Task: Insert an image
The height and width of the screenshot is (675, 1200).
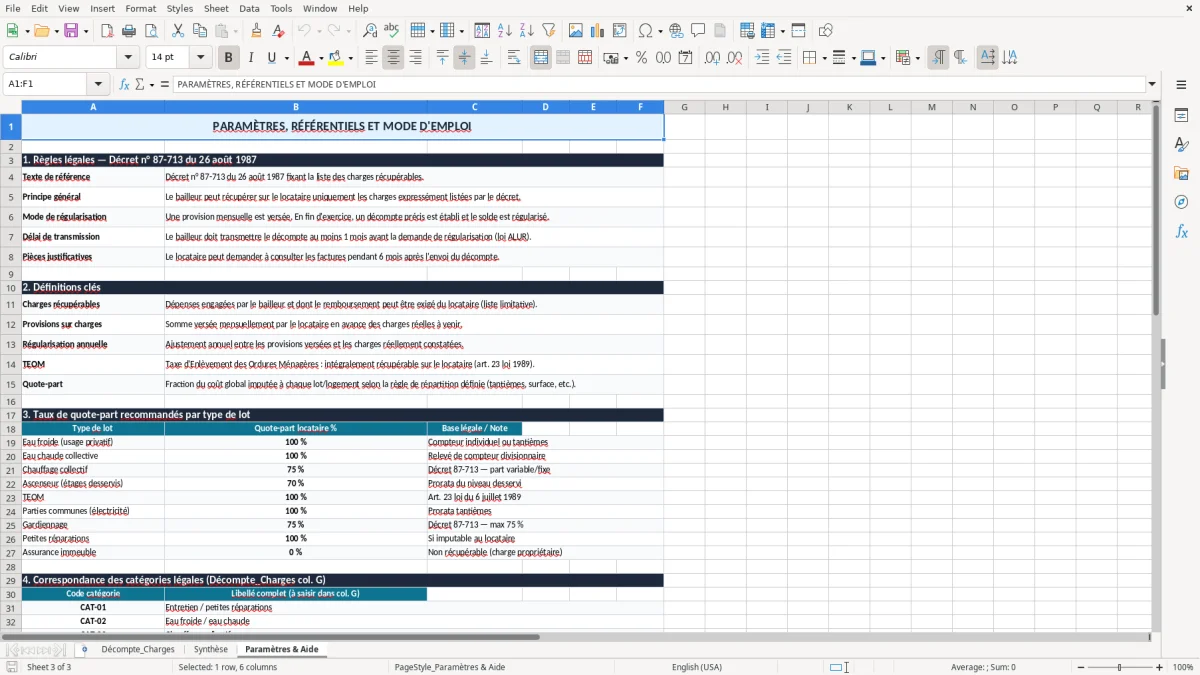Action: tap(576, 31)
